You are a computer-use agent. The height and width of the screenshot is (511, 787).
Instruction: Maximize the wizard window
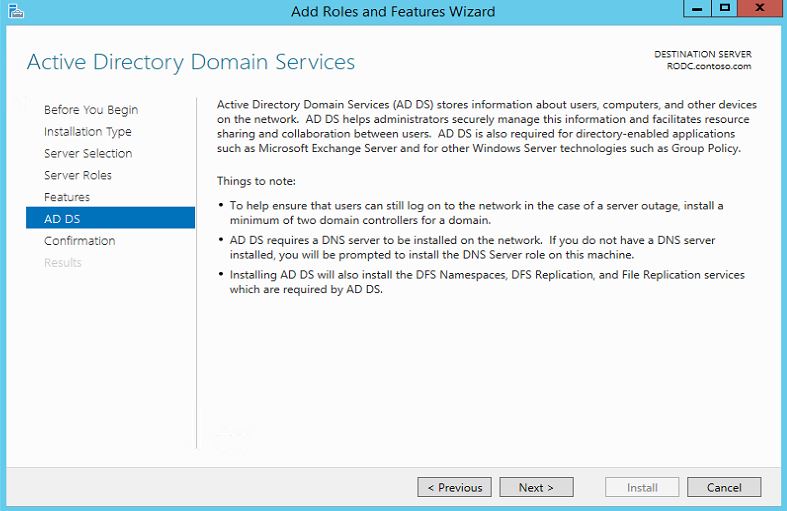(x=724, y=8)
